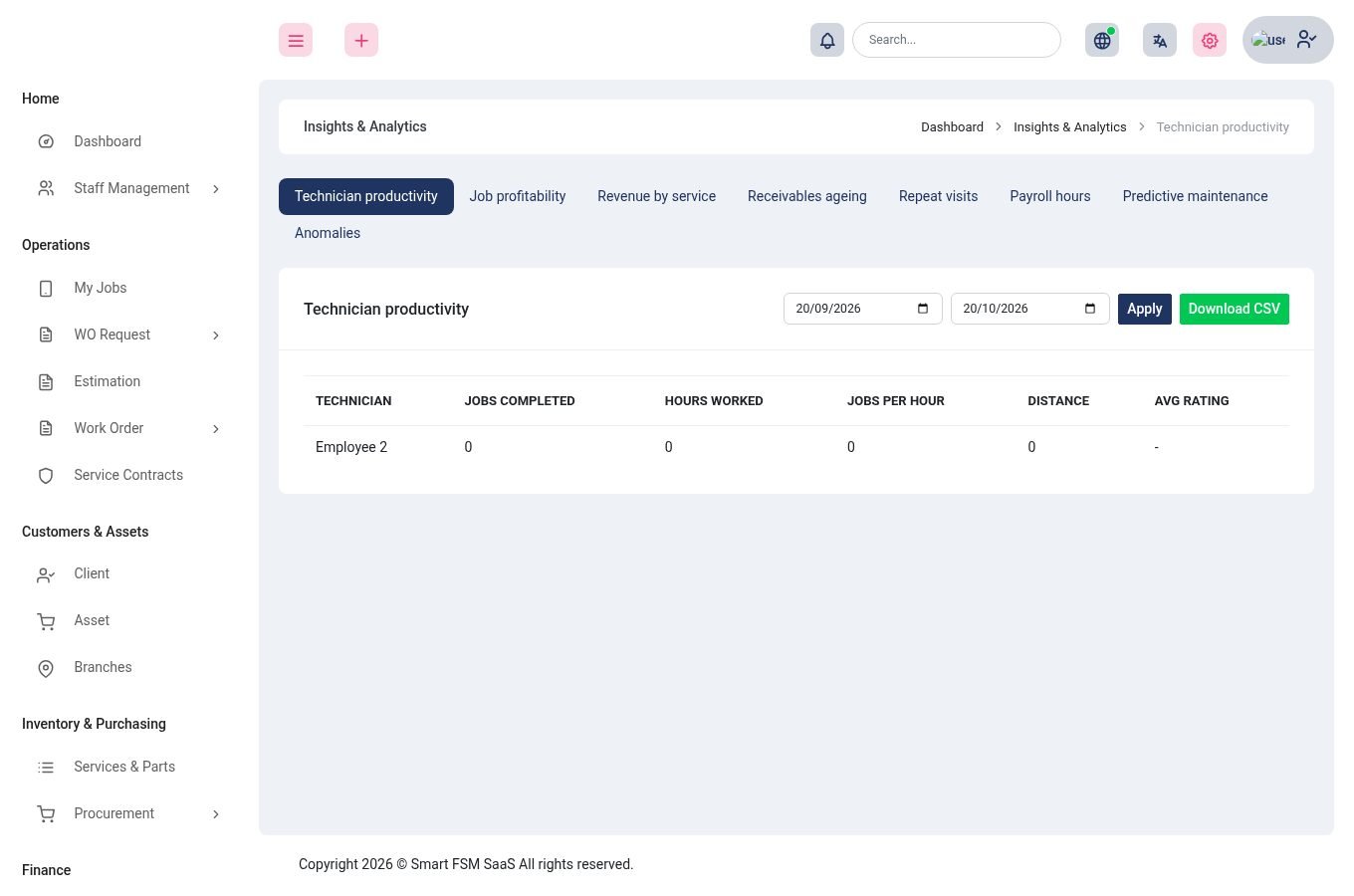Image resolution: width=1354 pixels, height=896 pixels.
Task: Click the Asset cart icon
Action: [x=46, y=621]
